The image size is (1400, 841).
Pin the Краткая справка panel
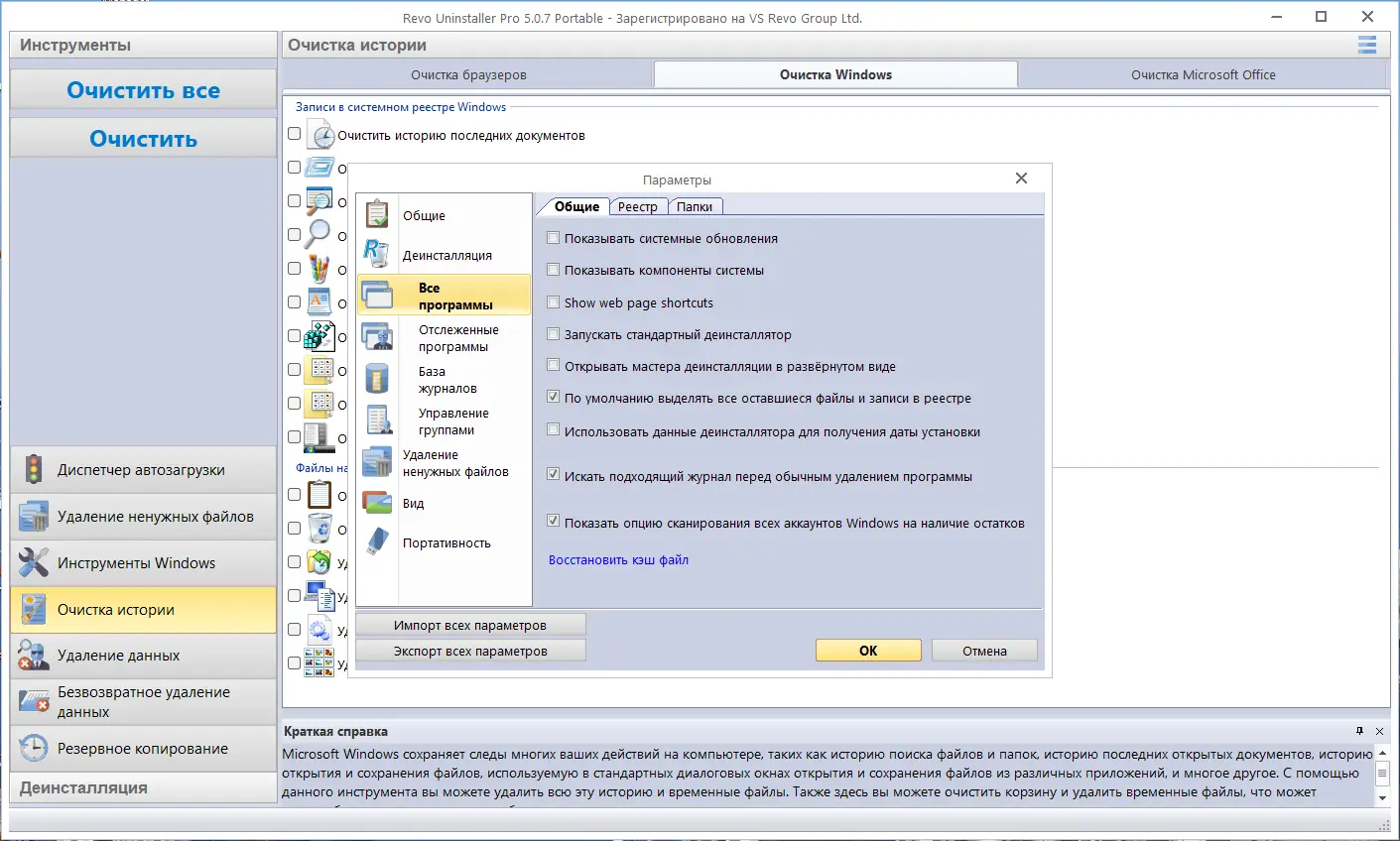[1359, 731]
